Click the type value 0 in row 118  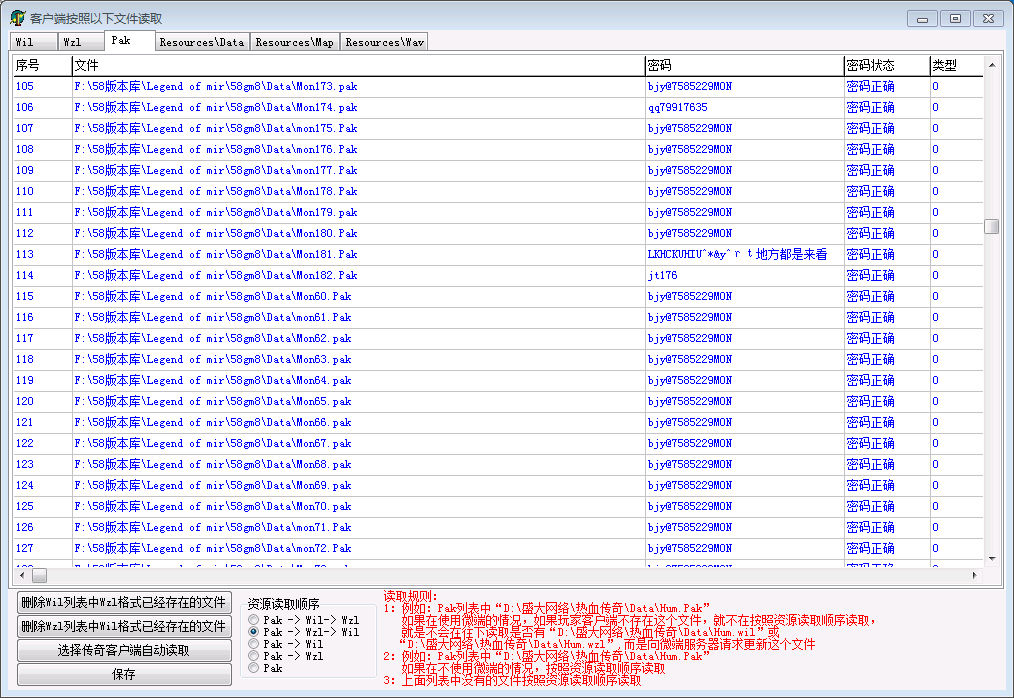tap(935, 360)
